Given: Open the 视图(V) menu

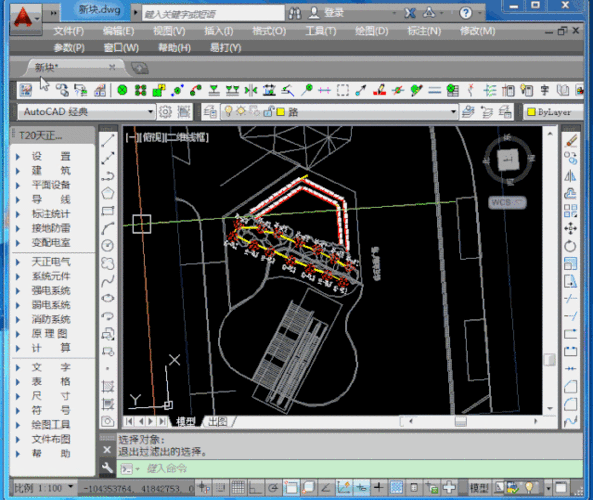Looking at the screenshot, I should [169, 31].
